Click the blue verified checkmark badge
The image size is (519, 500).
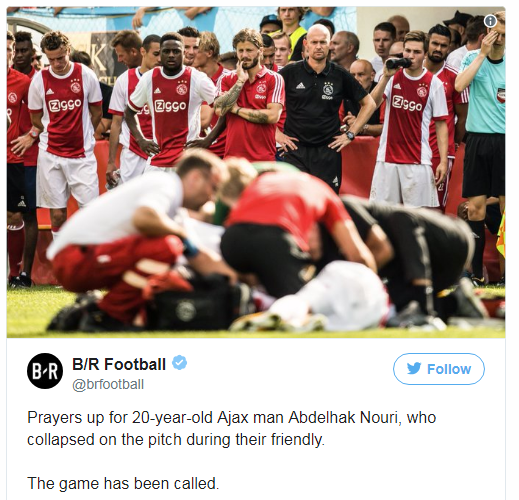click(x=179, y=363)
